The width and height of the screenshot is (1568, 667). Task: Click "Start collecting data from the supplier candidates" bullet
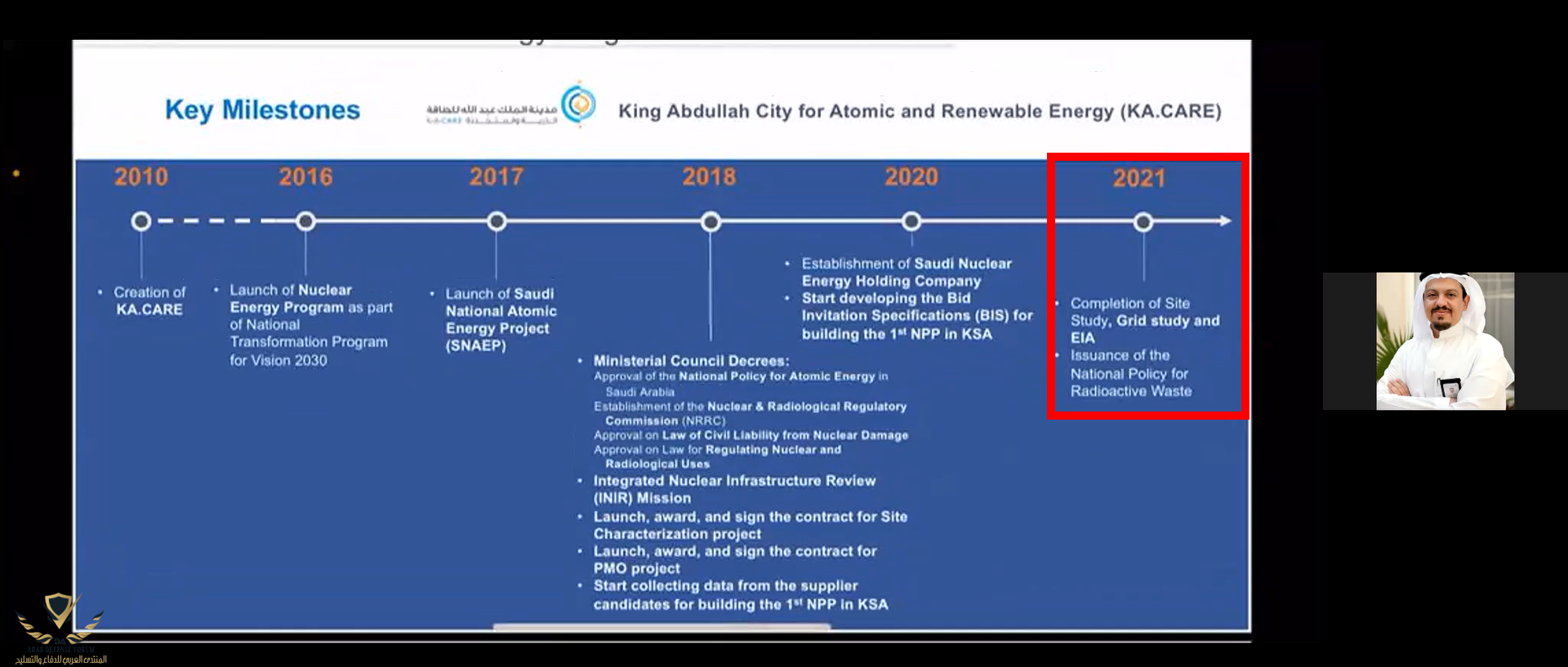(x=733, y=595)
